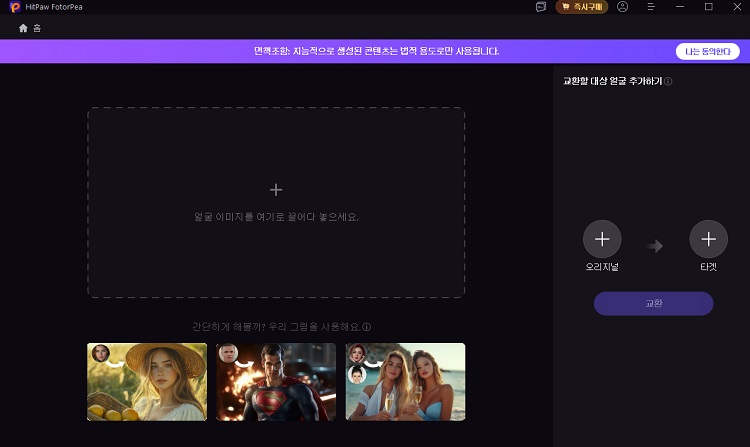Image resolution: width=750 pixels, height=447 pixels.
Task: Minimize the HitPaw FotorPea window
Action: [x=680, y=7]
